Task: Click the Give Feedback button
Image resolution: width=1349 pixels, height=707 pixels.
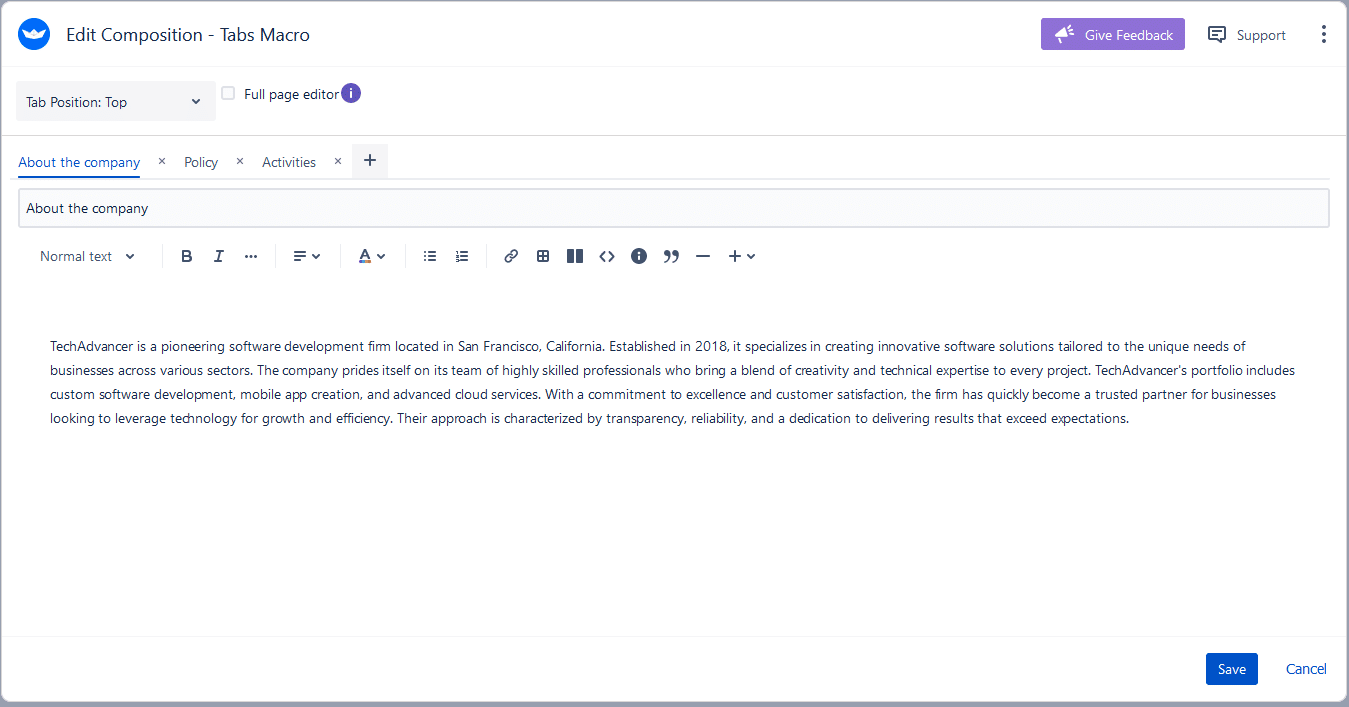Action: tap(1112, 33)
